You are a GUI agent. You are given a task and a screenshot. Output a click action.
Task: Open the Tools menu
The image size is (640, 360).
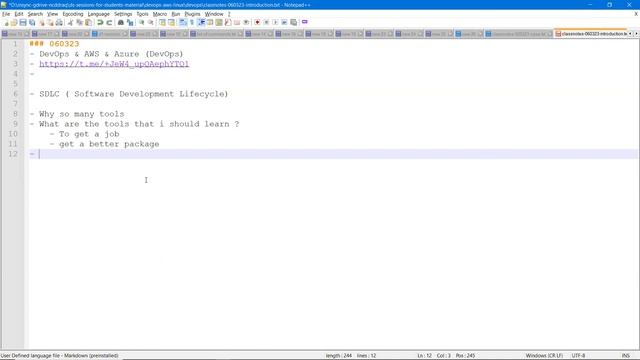[x=142, y=14]
